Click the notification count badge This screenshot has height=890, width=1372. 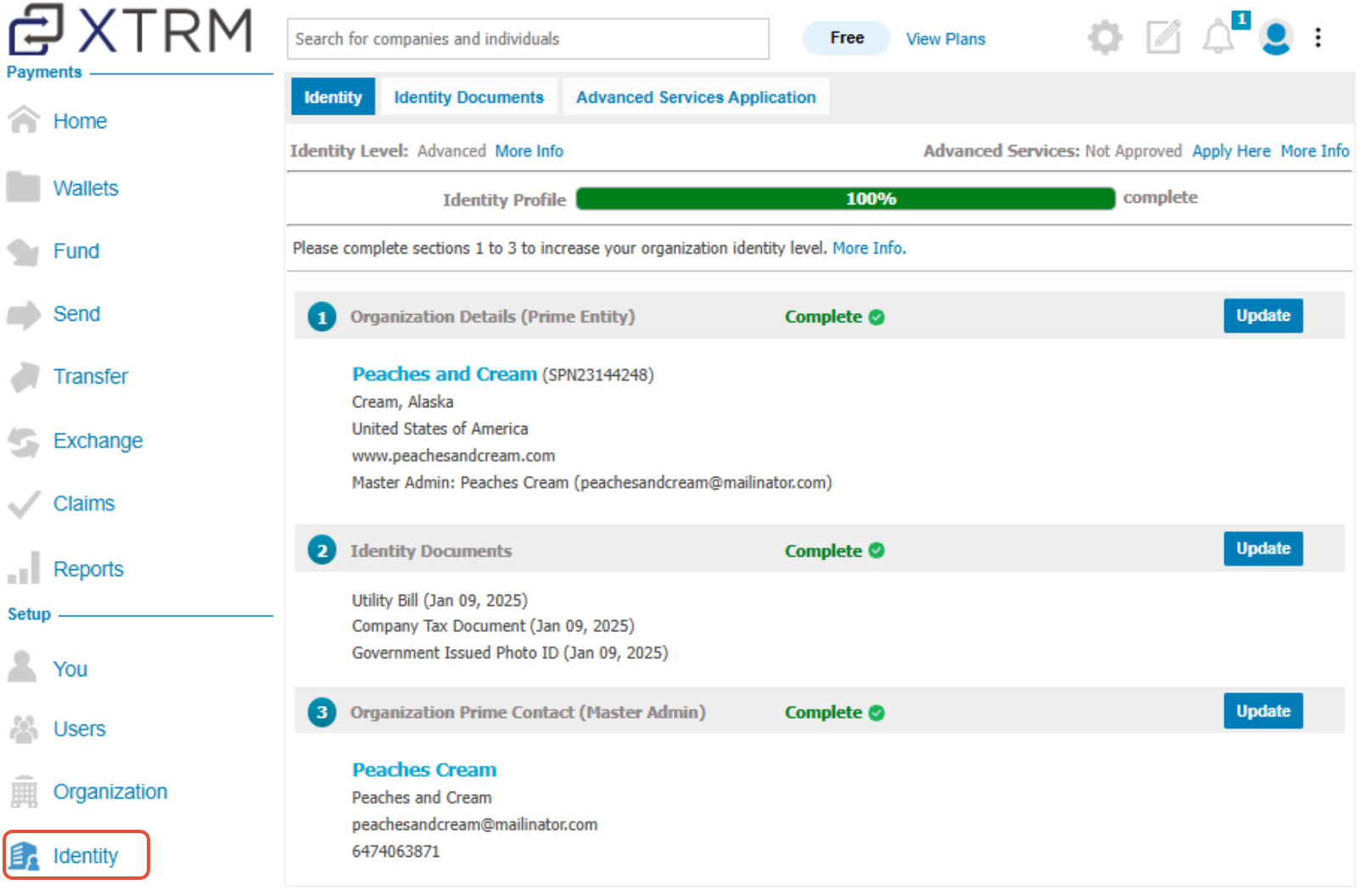click(x=1240, y=19)
